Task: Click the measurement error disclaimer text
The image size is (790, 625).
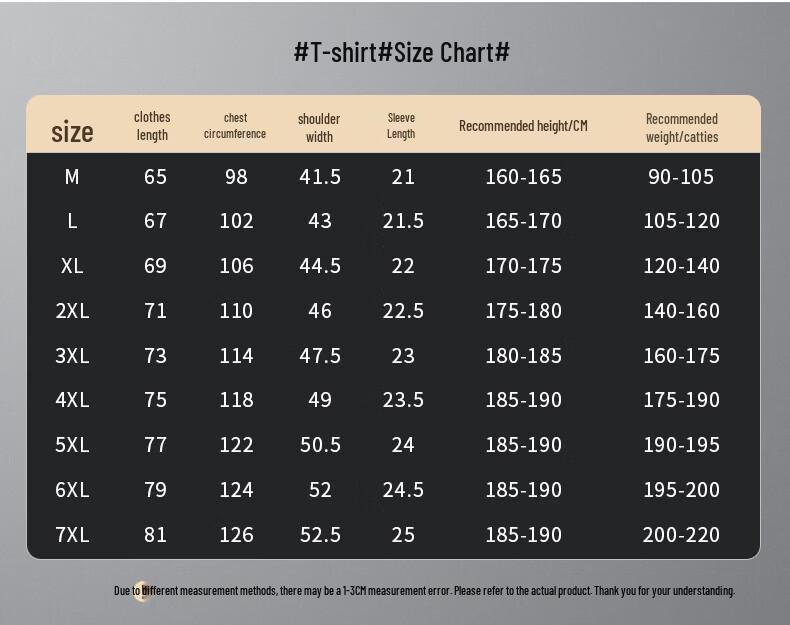Action: tap(424, 590)
